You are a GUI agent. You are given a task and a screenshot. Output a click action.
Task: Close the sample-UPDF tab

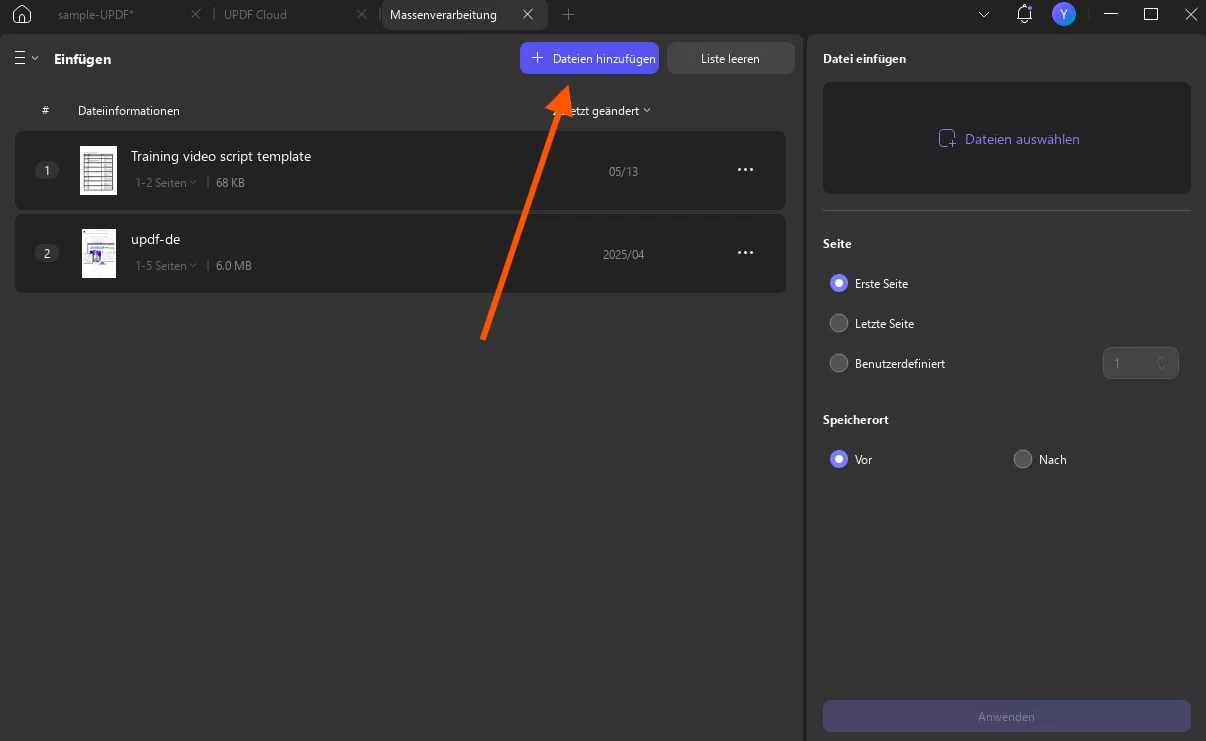click(195, 15)
